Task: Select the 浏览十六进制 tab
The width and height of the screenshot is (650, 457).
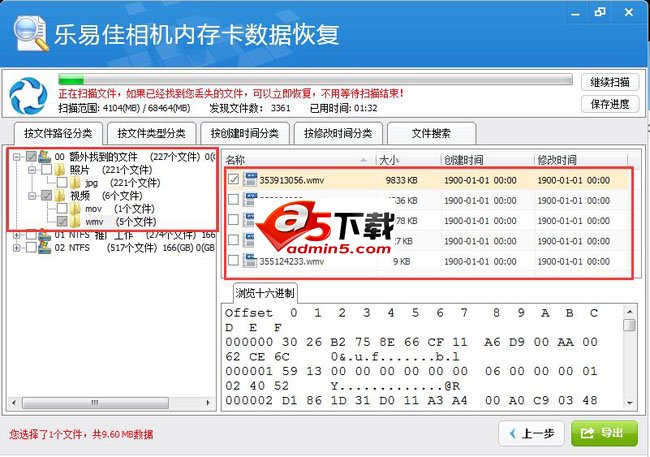Action: [x=265, y=293]
